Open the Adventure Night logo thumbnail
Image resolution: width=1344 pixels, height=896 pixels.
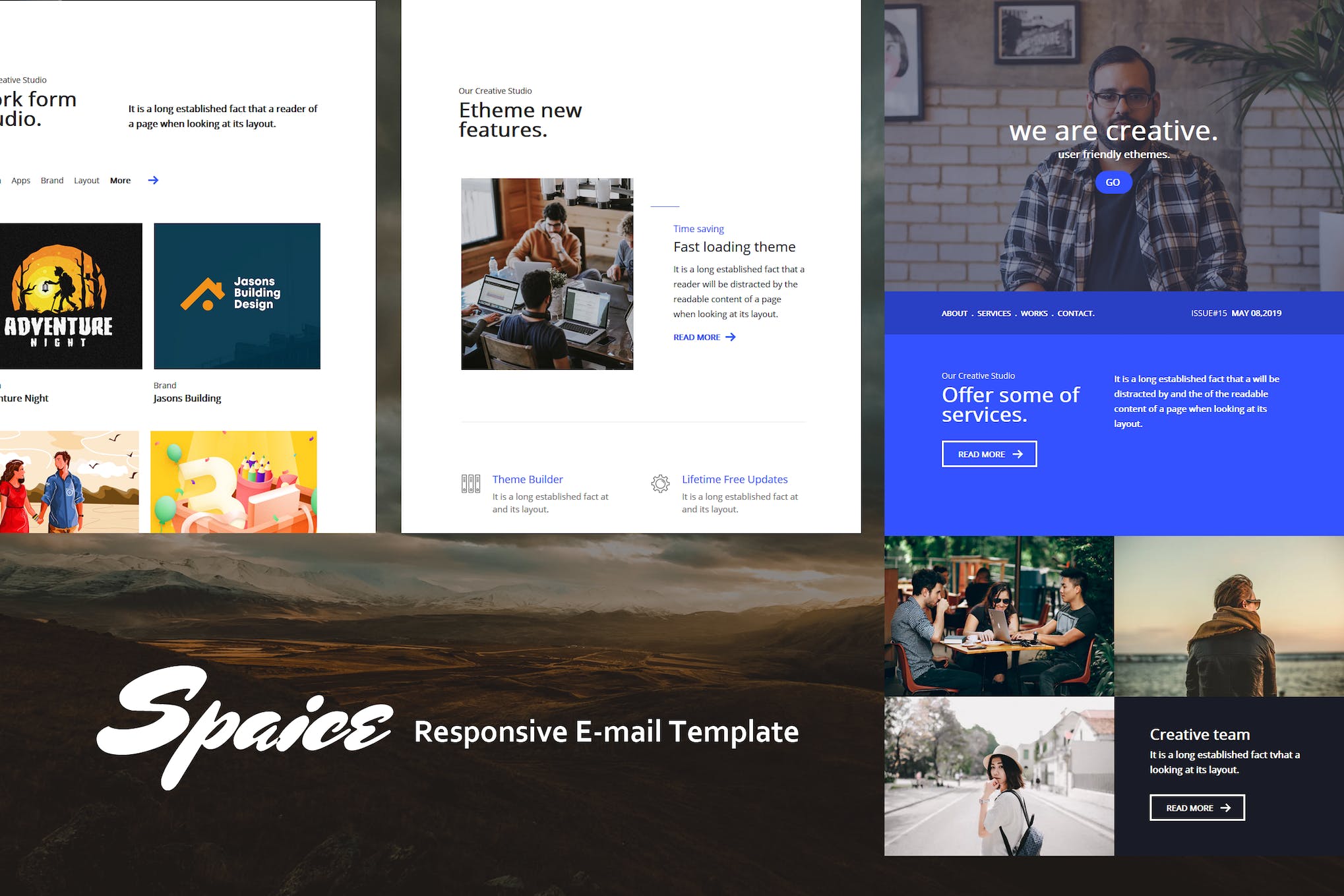[71, 296]
